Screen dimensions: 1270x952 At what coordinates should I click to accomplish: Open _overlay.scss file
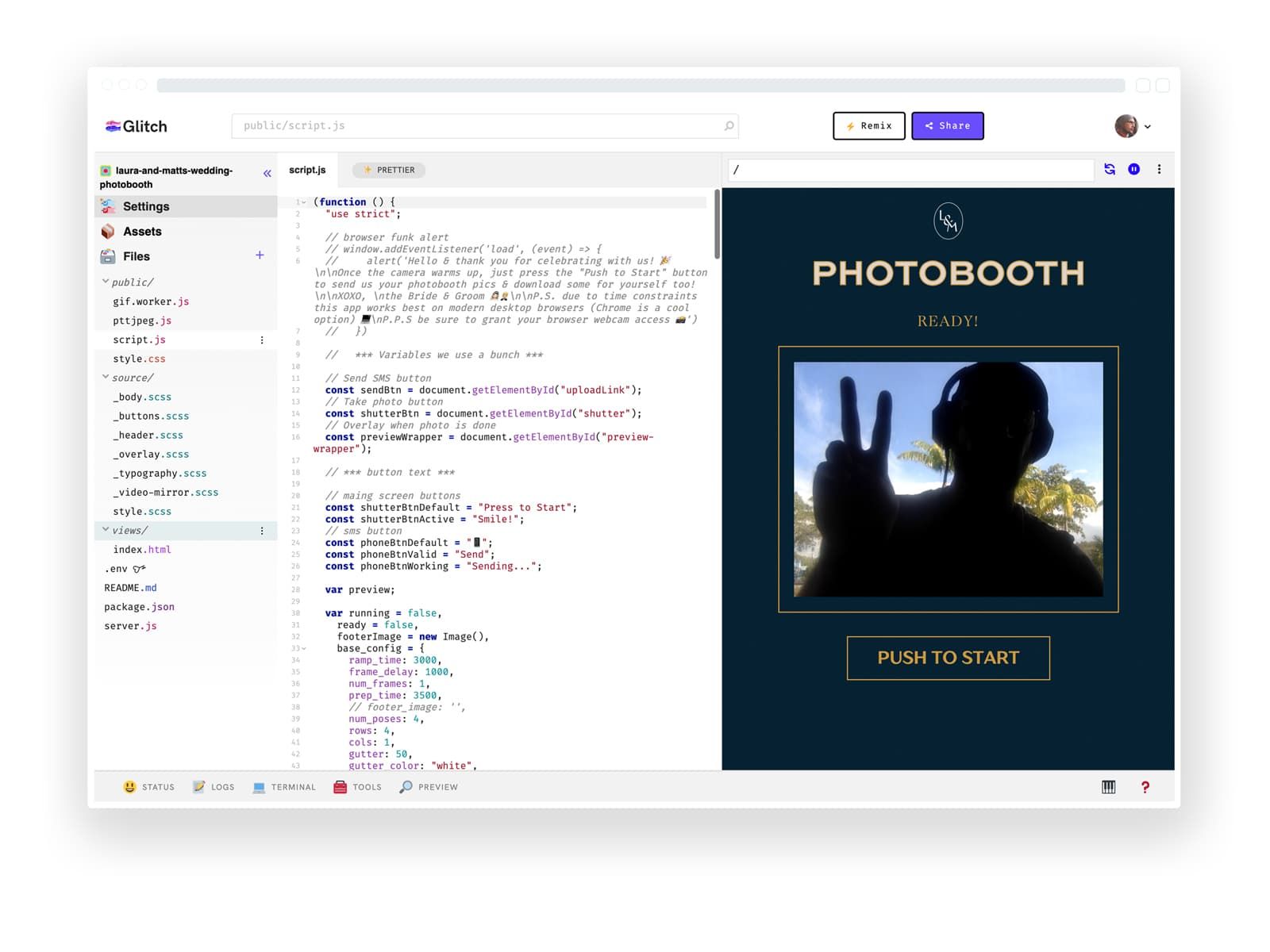tap(151, 454)
